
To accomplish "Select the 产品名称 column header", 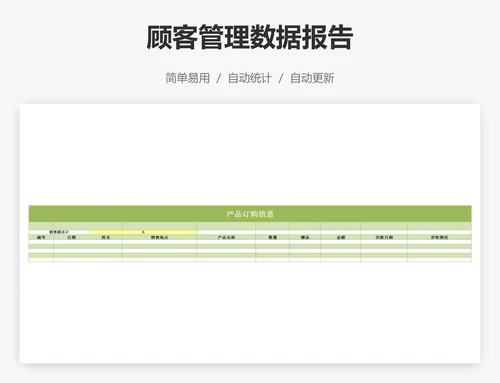I will (x=226, y=237).
